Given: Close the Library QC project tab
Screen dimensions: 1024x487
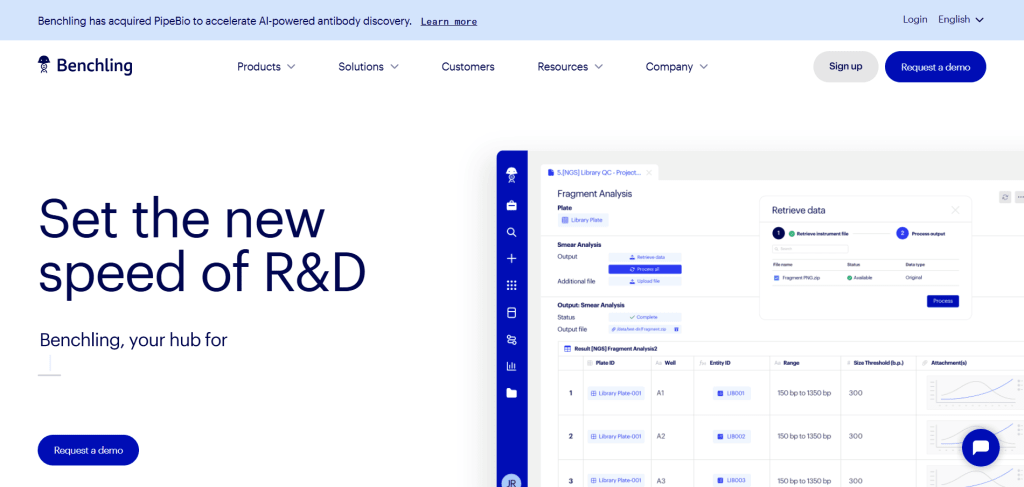Looking at the screenshot, I should click(648, 172).
